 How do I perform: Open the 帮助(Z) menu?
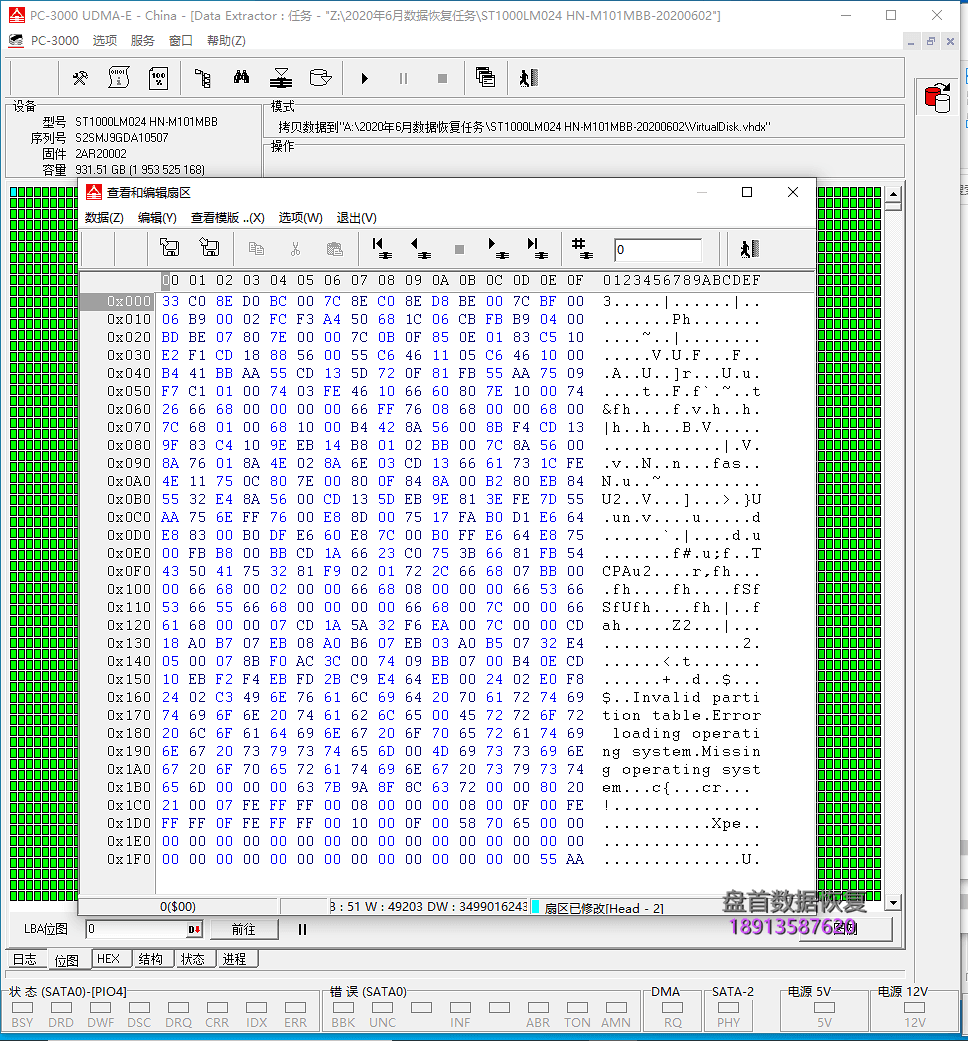pos(226,40)
